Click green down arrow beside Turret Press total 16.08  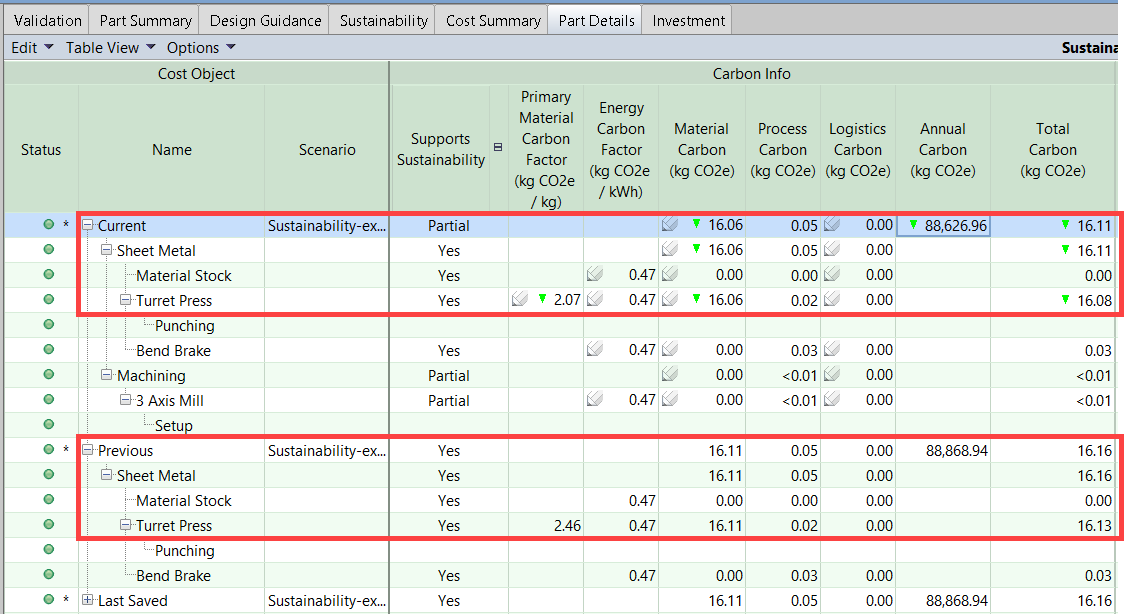tap(1066, 299)
